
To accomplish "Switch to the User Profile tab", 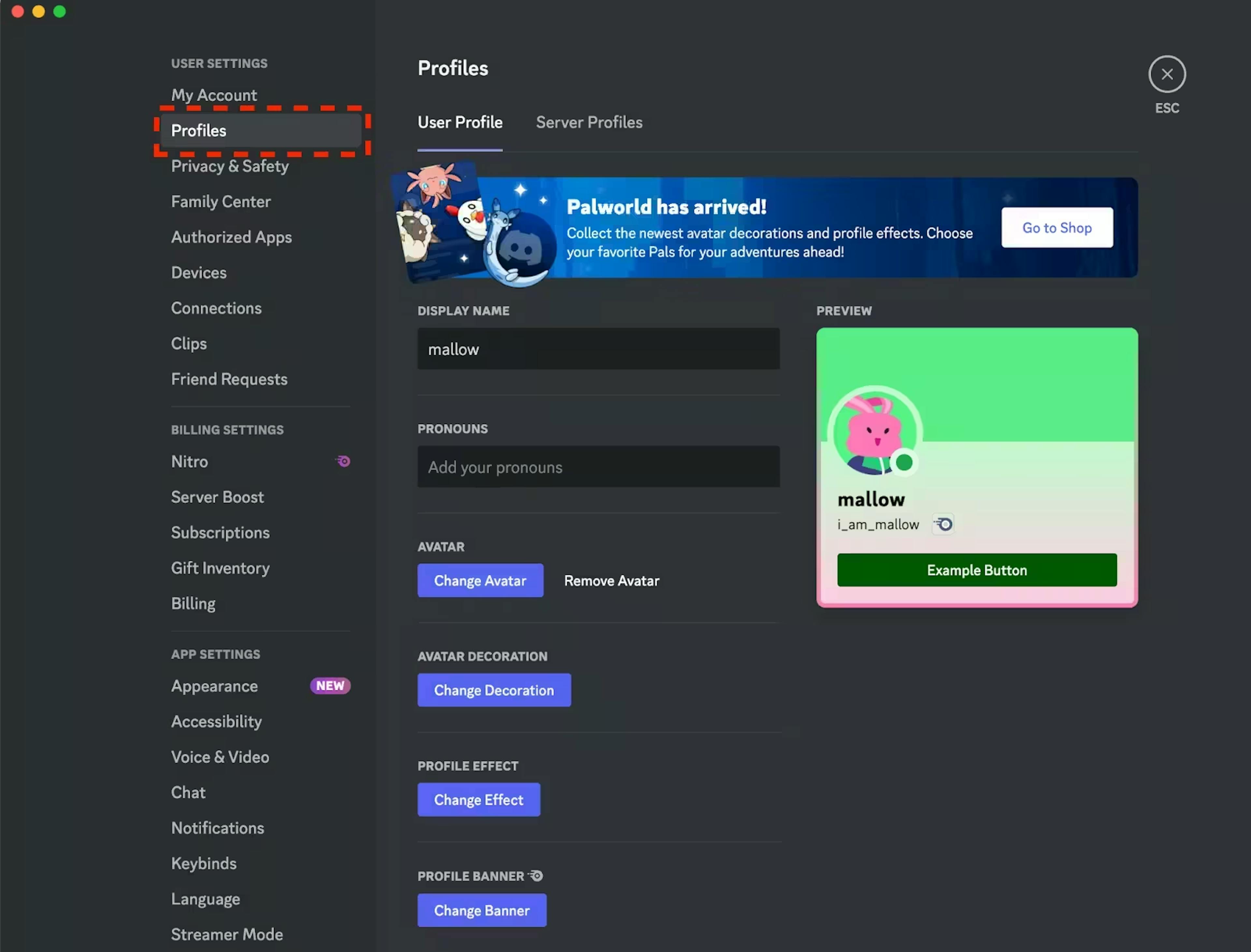I will click(x=460, y=122).
